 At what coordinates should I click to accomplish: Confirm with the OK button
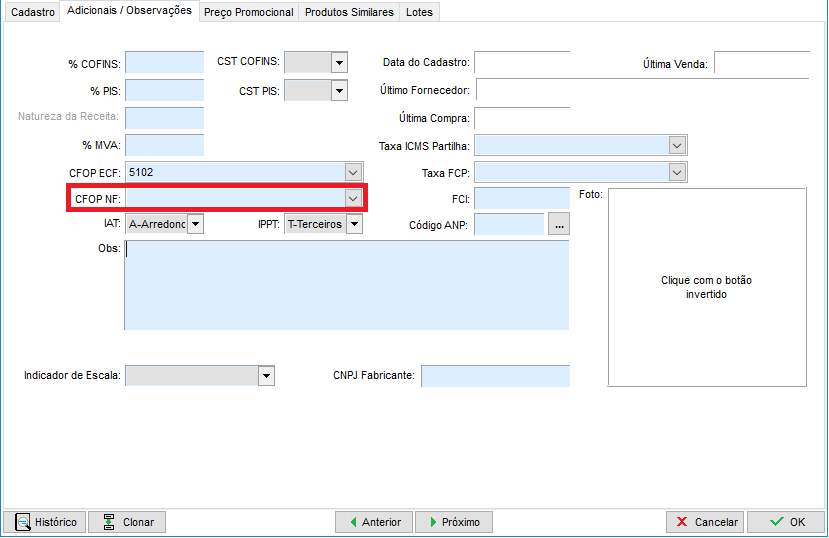[x=785, y=522]
